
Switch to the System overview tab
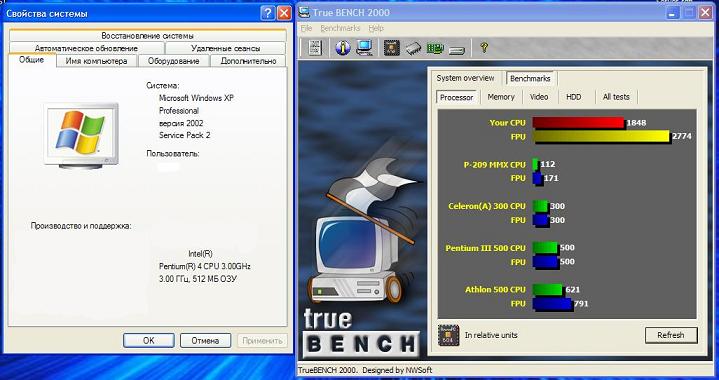coord(465,78)
